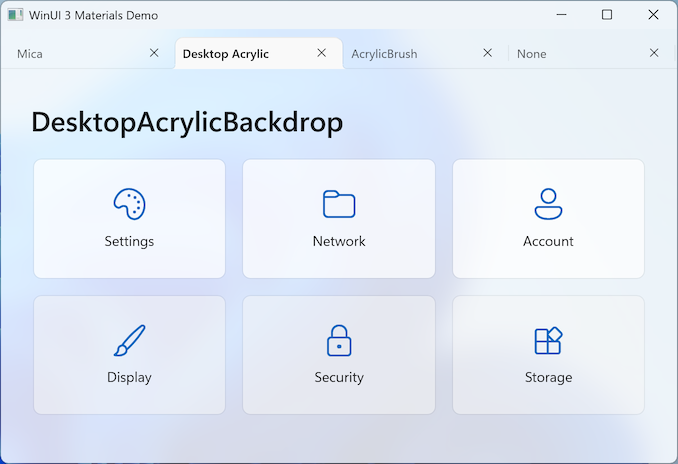Image resolution: width=678 pixels, height=464 pixels.
Task: Click the Network card label
Action: click(x=339, y=241)
